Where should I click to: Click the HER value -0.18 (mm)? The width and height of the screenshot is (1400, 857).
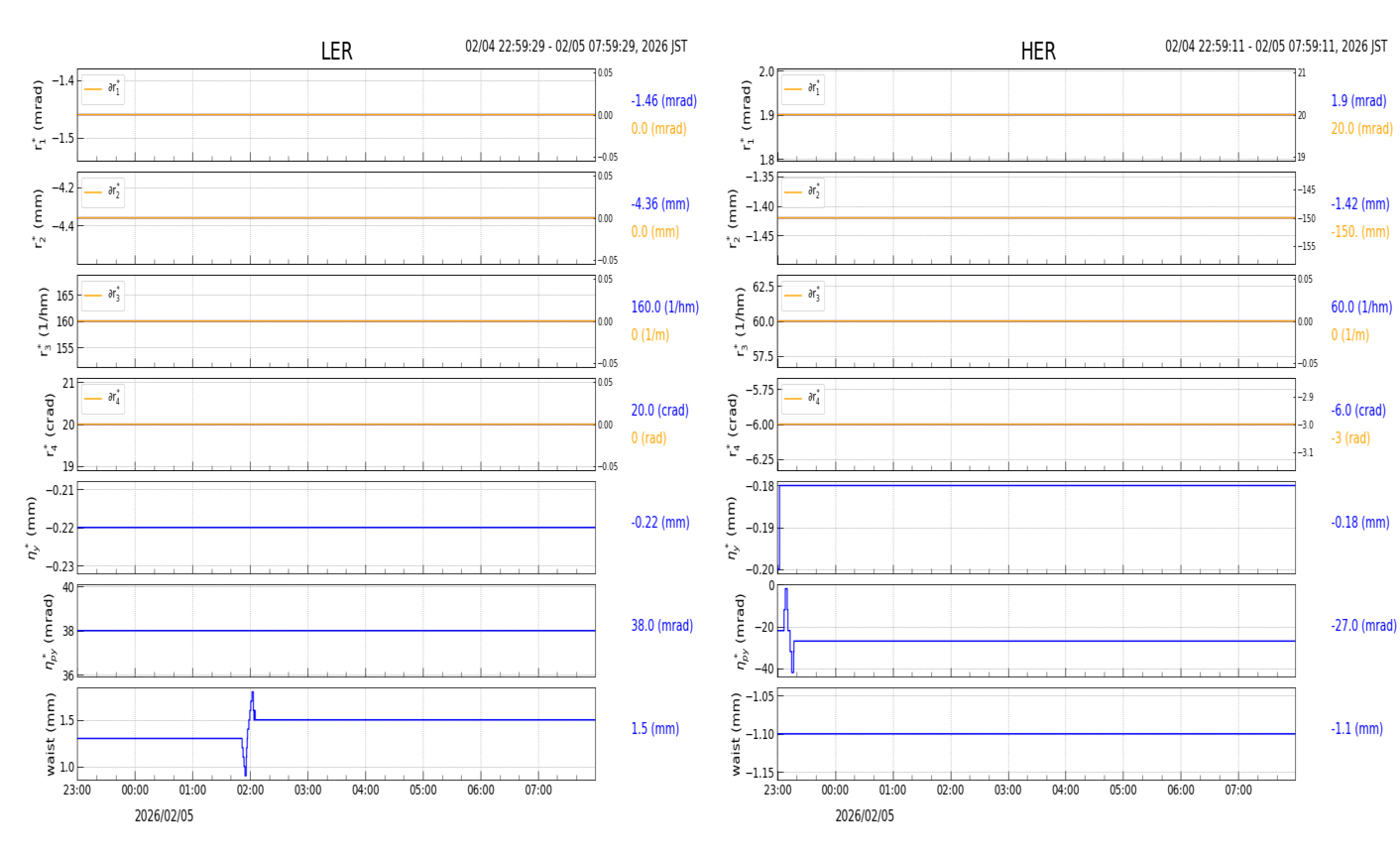coord(1360,522)
